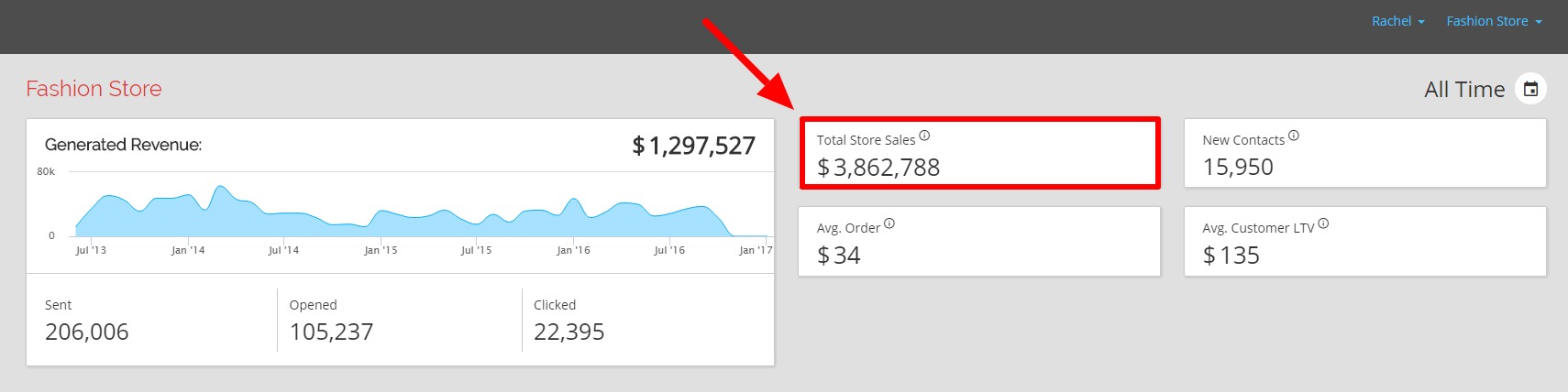Open the Fashion Store account dropdown
Image resolution: width=1568 pixels, height=392 pixels.
(1495, 21)
